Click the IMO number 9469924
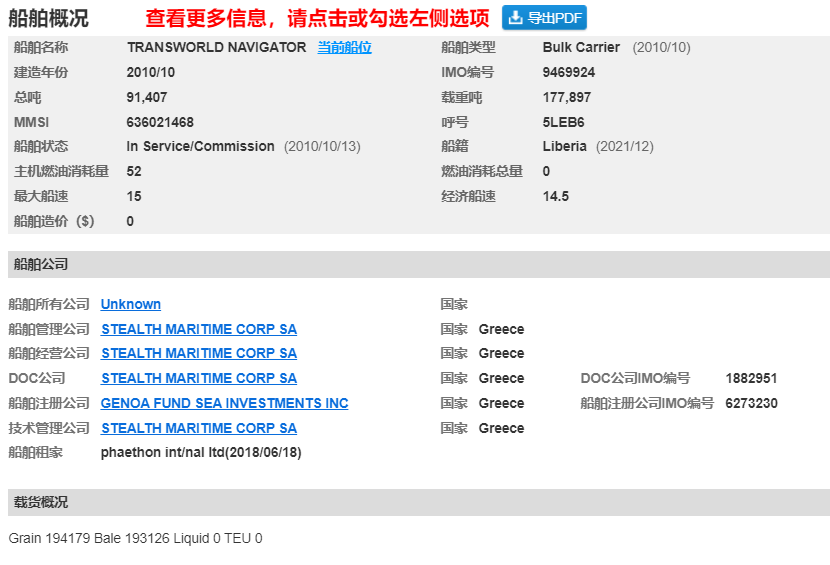The image size is (830, 565). [568, 72]
